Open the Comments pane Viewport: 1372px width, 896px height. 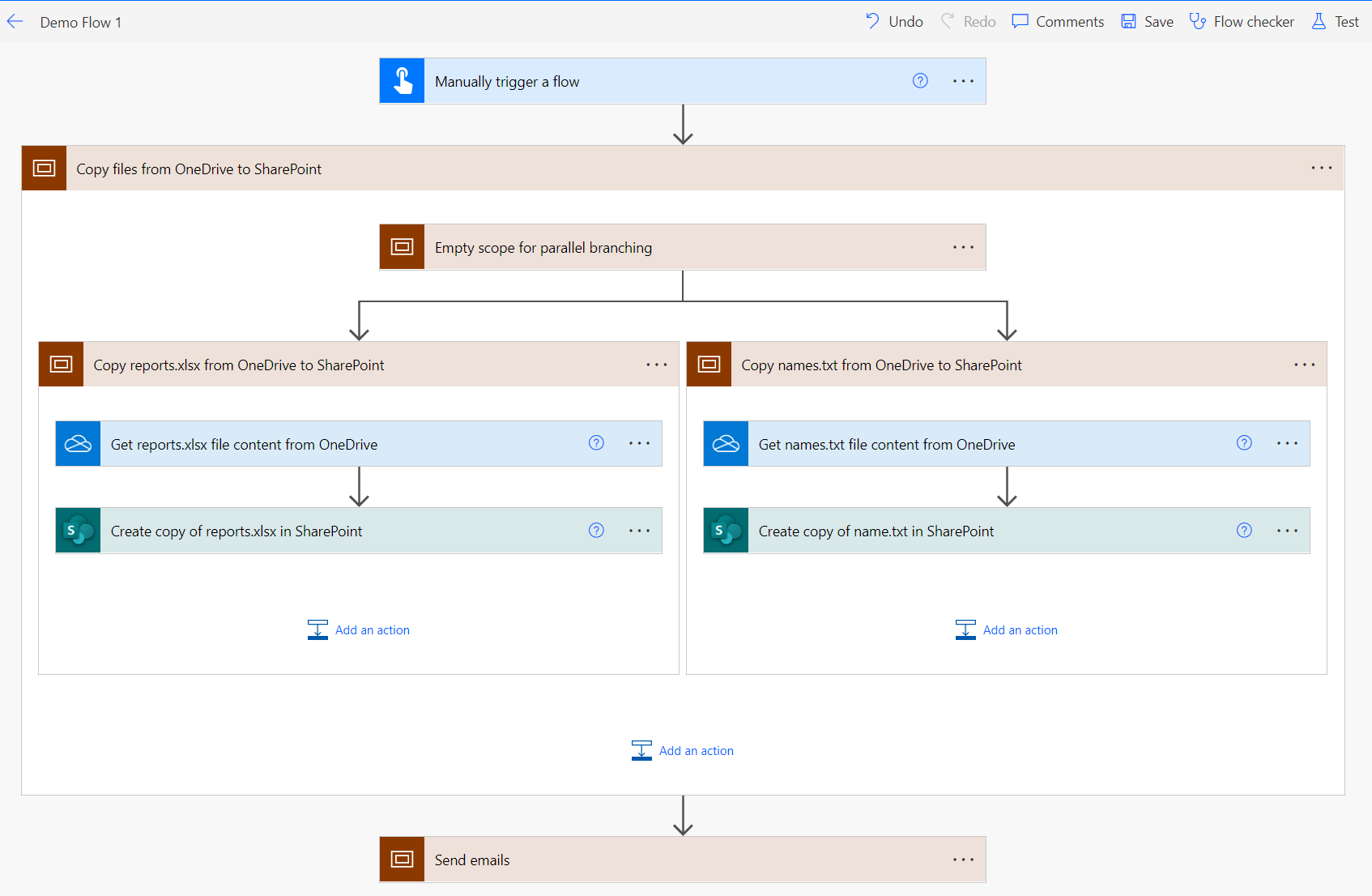coord(1058,22)
